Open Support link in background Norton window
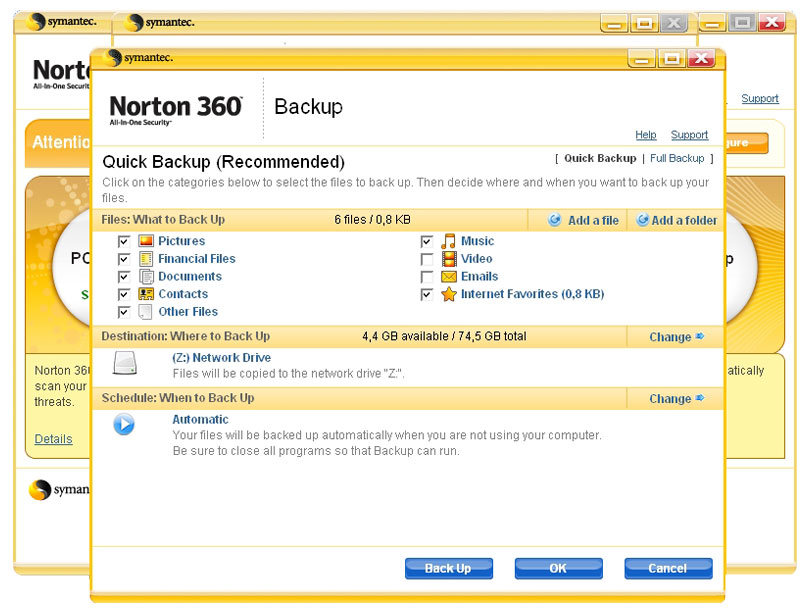Viewport: 810px width, 616px height. point(760,98)
